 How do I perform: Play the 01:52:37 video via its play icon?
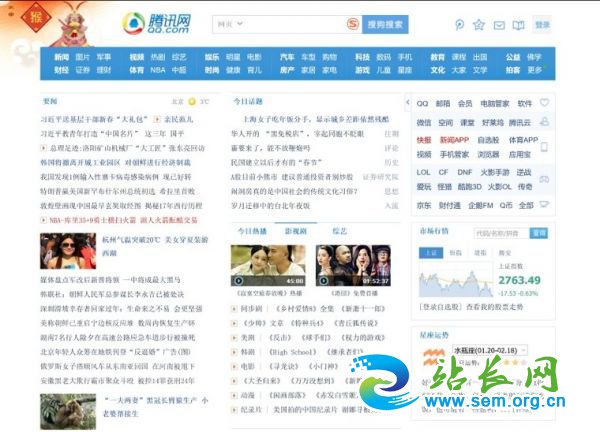coord(324,280)
